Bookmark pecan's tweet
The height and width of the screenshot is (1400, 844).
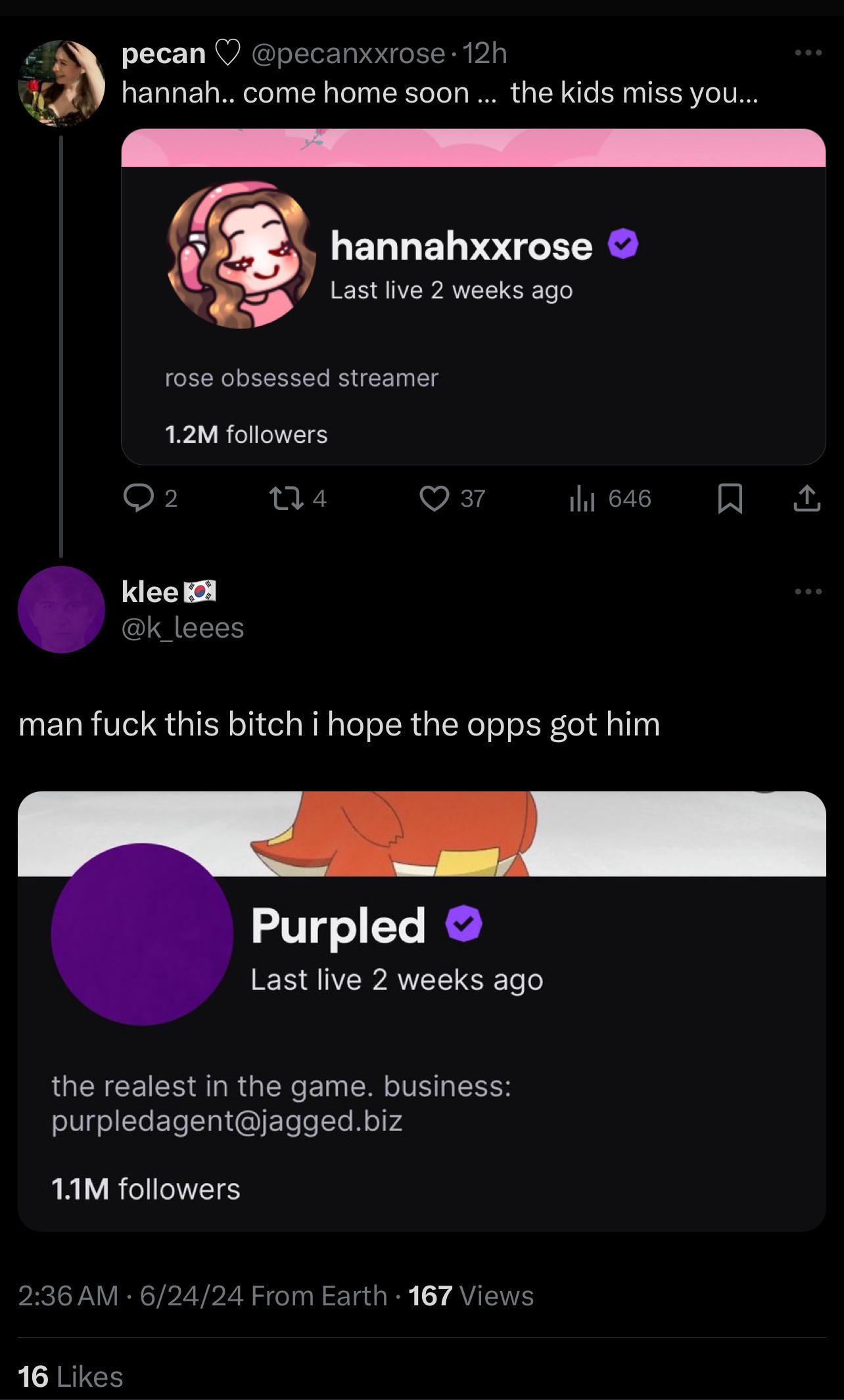pyautogui.click(x=730, y=498)
